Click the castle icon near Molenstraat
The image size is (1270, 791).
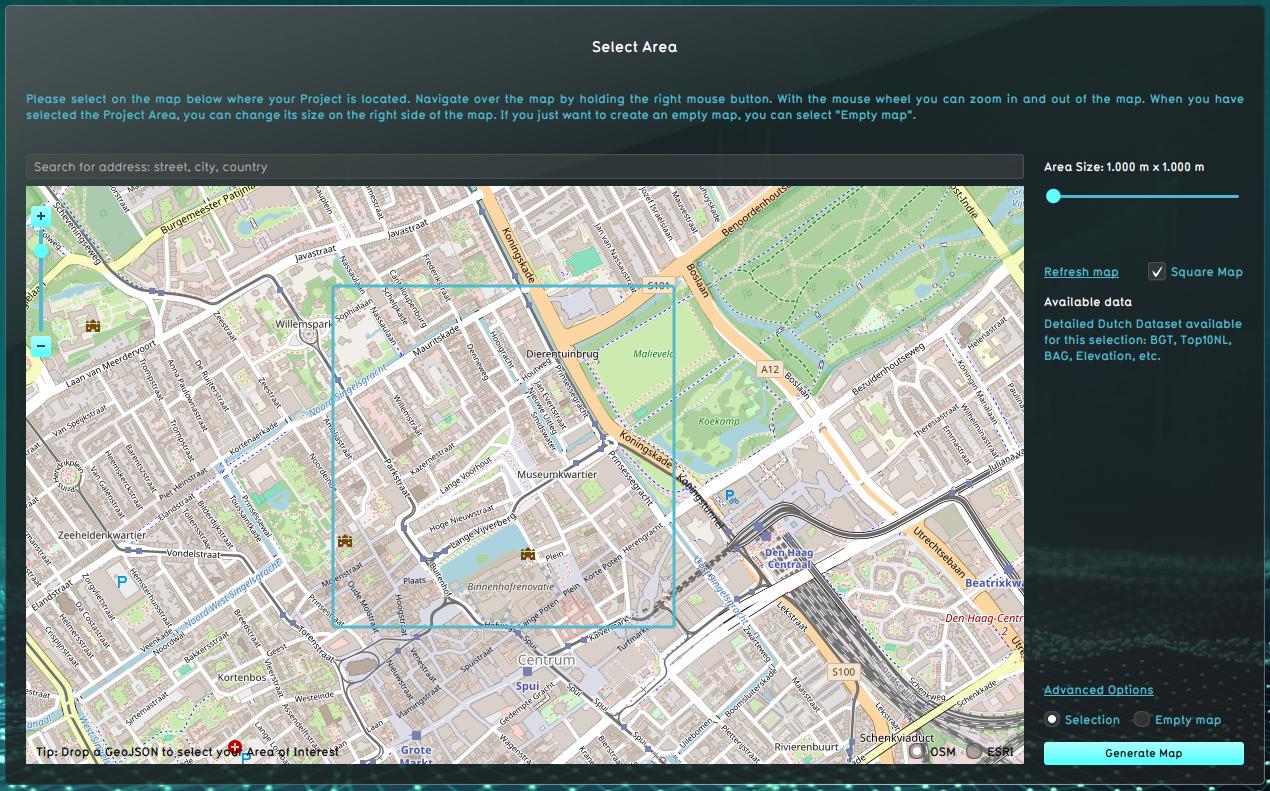pos(346,541)
